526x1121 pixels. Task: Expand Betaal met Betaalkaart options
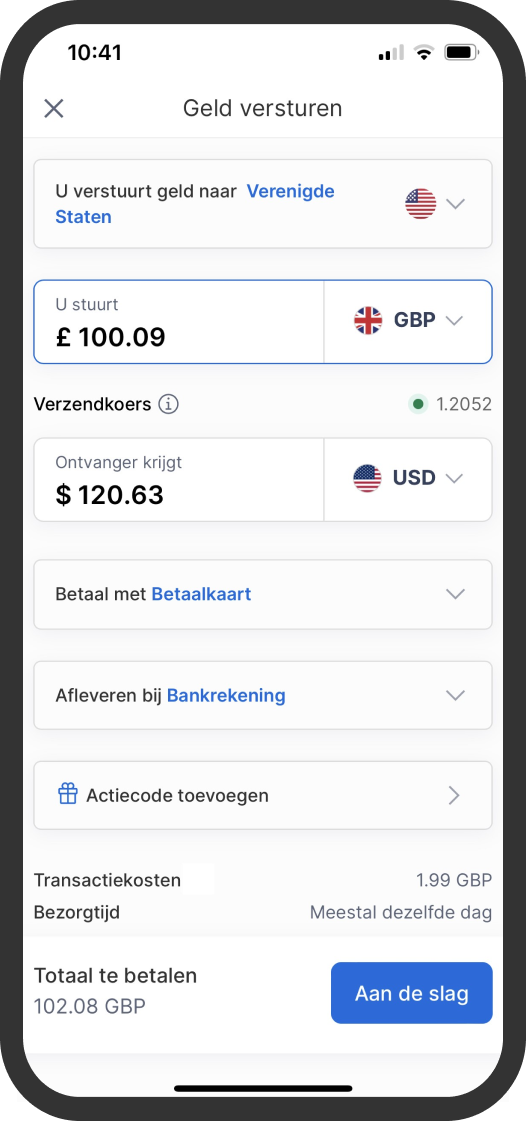pos(263,594)
